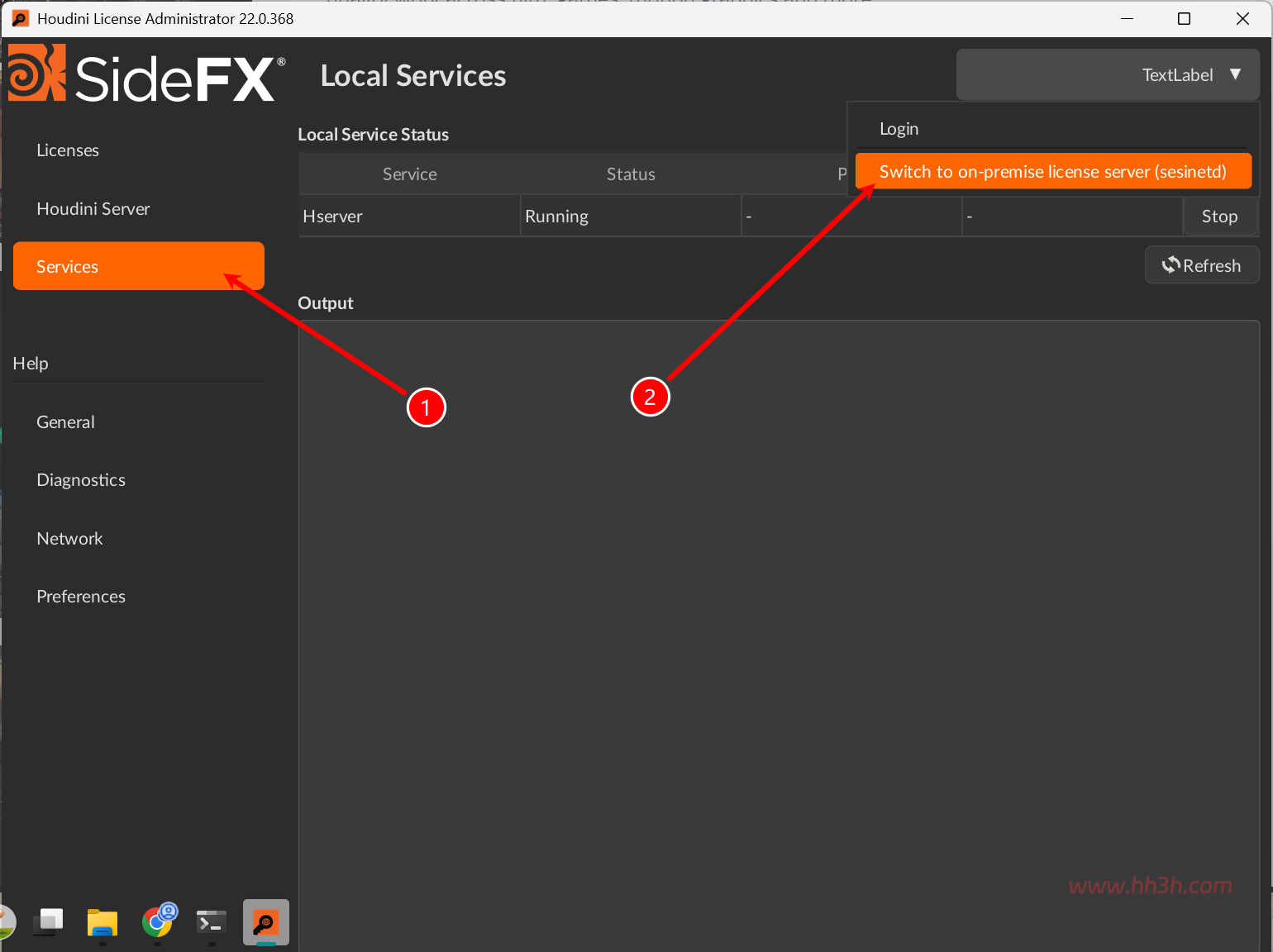Select the Hserver cell in the table
Viewport: 1273px width, 952px height.
point(409,217)
